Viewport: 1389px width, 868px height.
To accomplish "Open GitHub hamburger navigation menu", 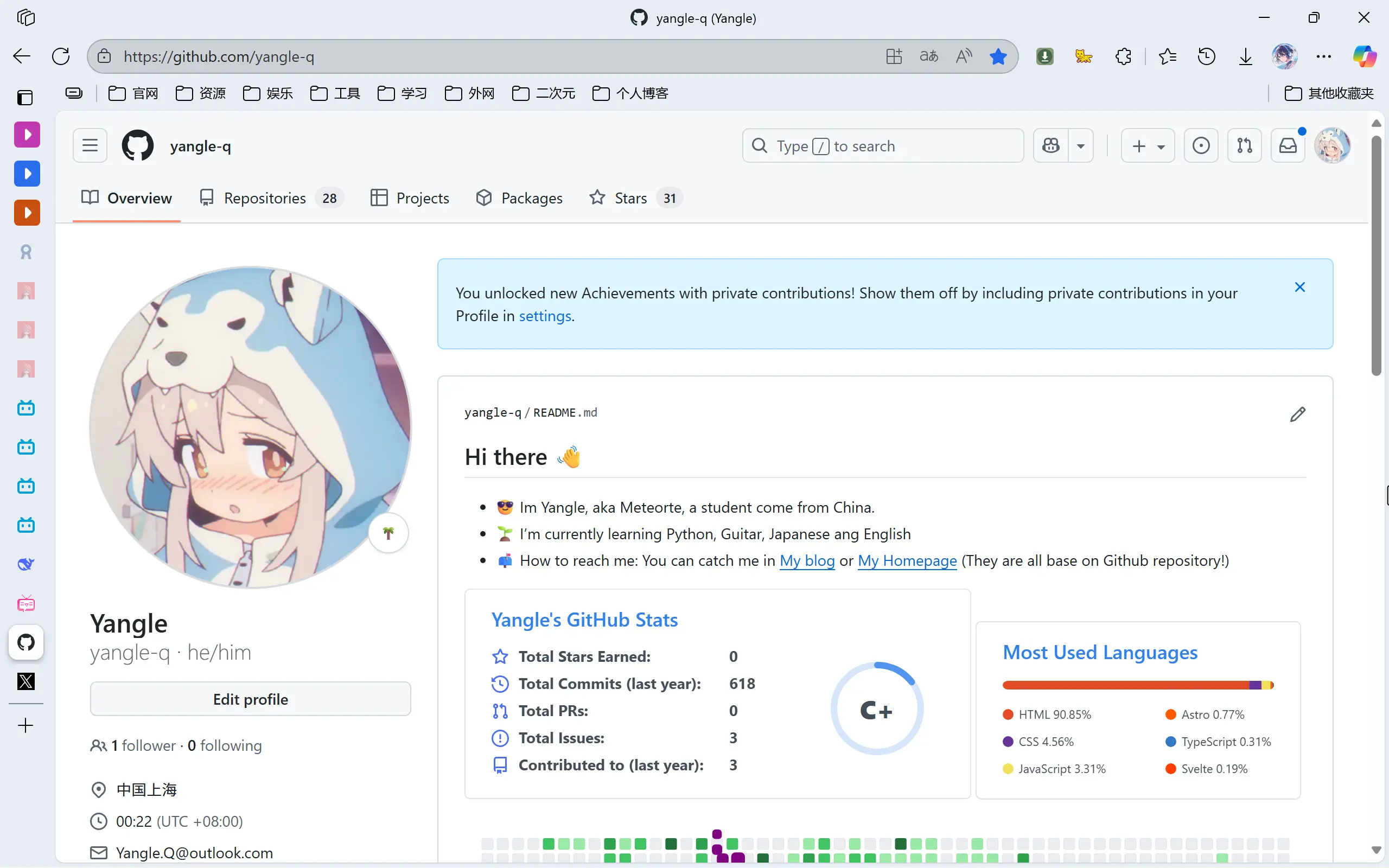I will (x=90, y=146).
